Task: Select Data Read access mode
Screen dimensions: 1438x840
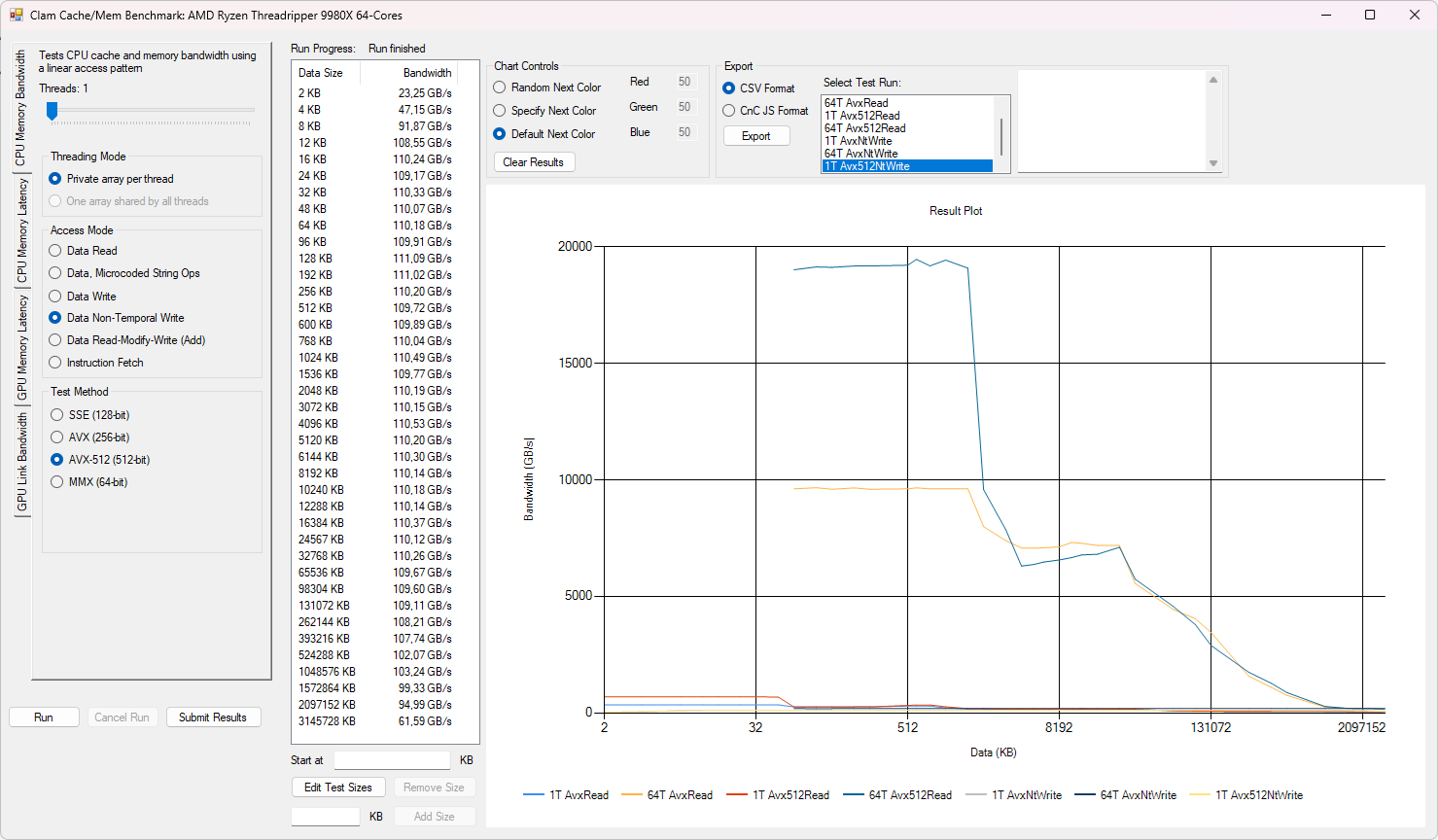Action: [x=83, y=251]
